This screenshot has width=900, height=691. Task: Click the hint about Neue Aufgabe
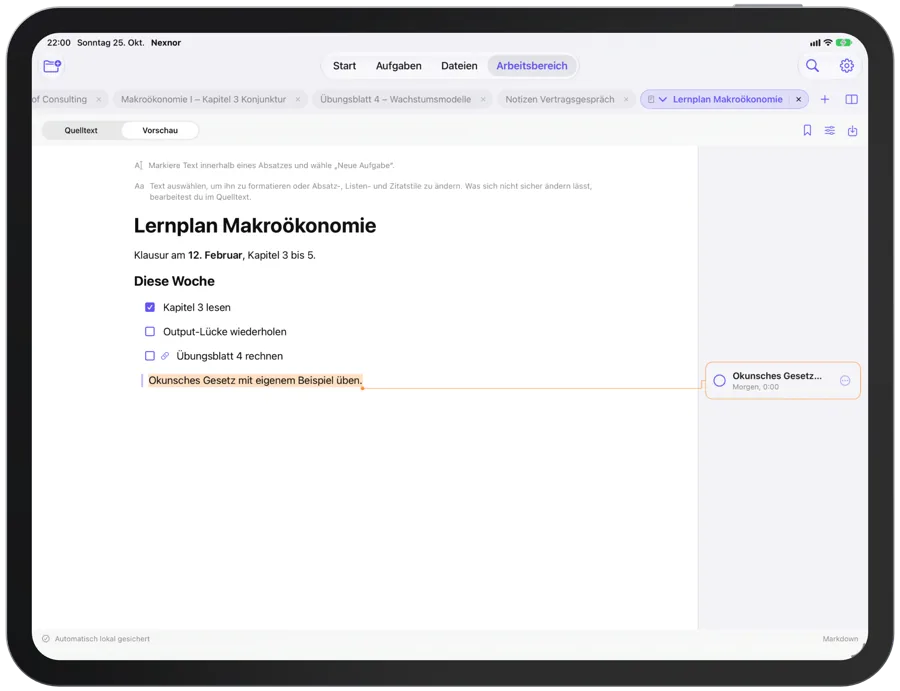click(271, 165)
